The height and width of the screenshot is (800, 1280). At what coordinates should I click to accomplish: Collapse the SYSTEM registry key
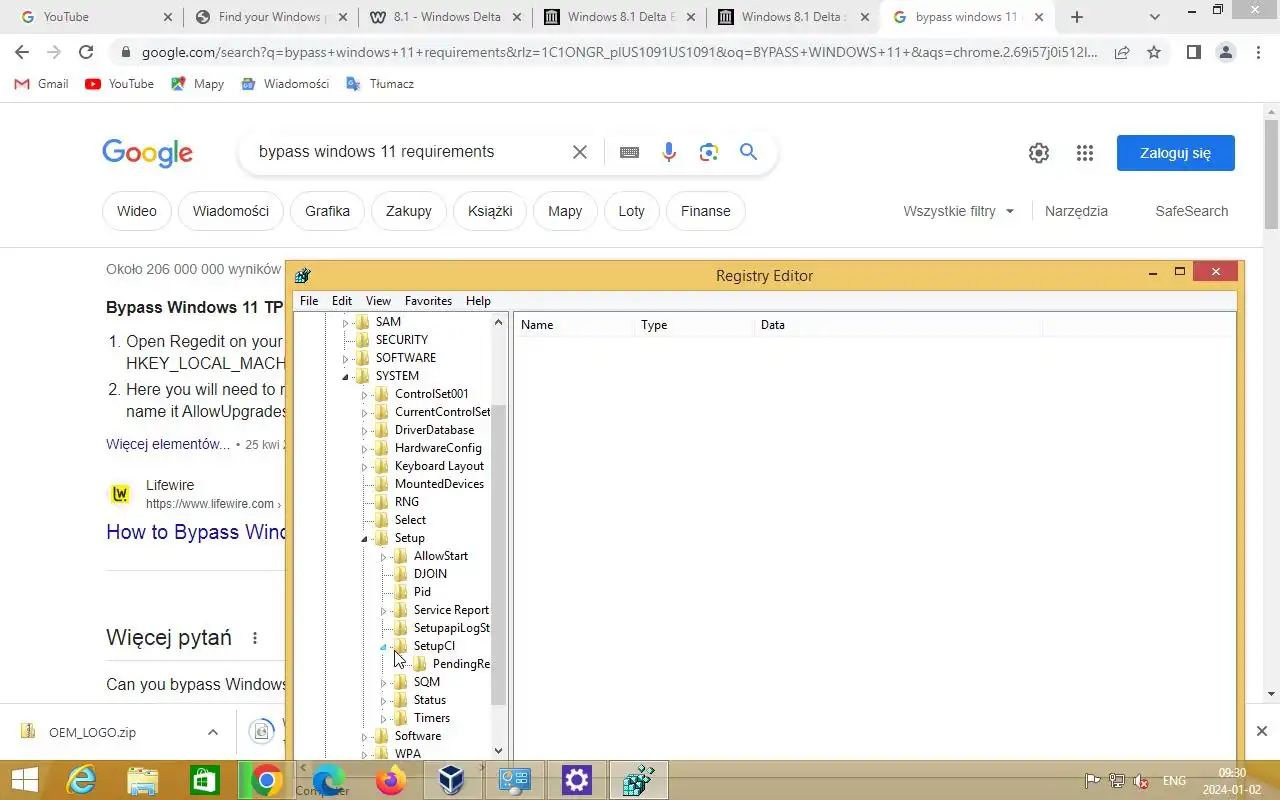(346, 376)
